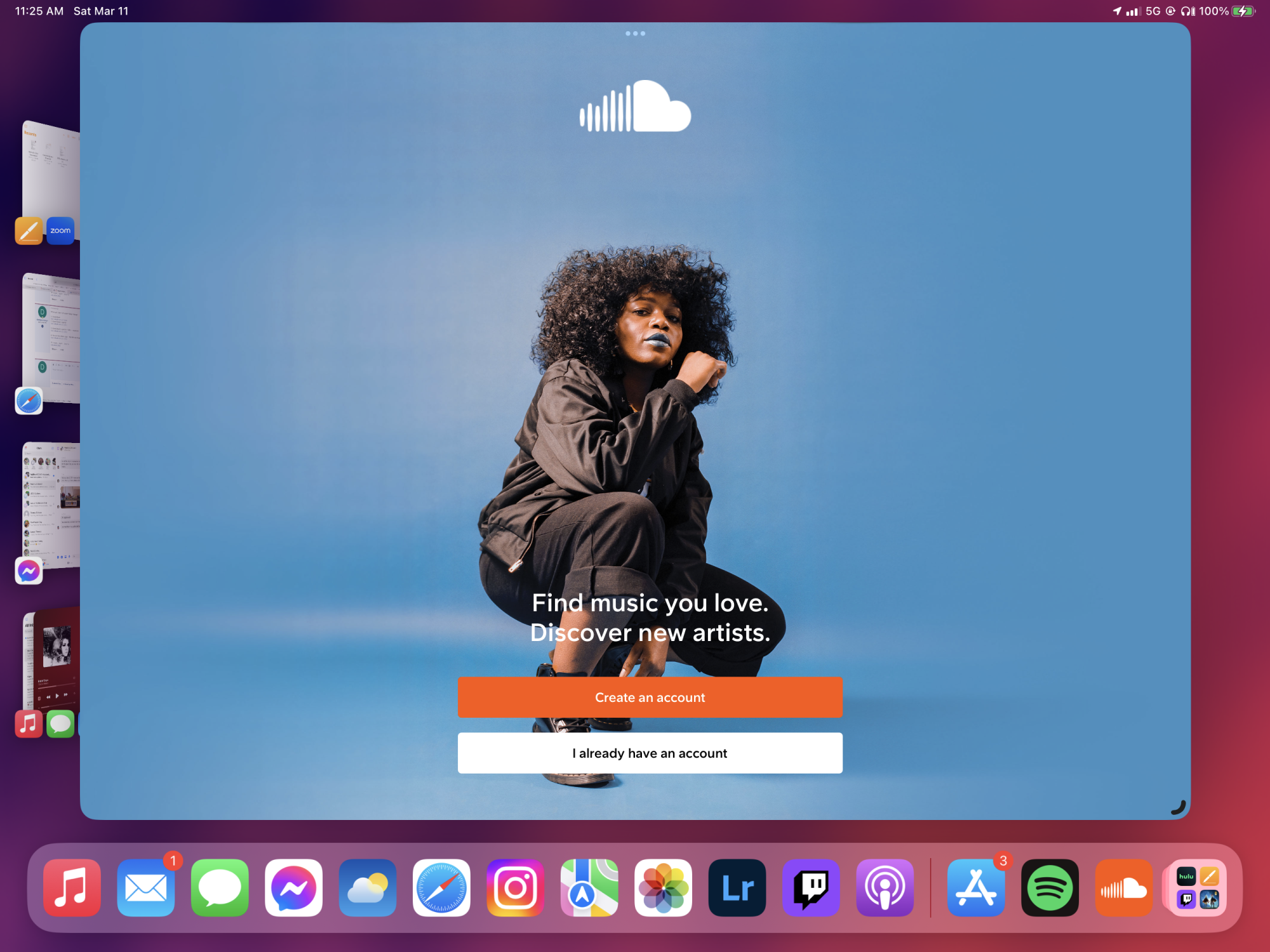Launch Lightroom from the dock

(737, 887)
